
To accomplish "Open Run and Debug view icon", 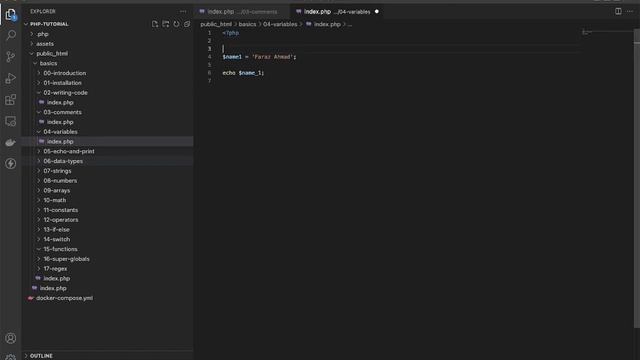I will tap(11, 78).
